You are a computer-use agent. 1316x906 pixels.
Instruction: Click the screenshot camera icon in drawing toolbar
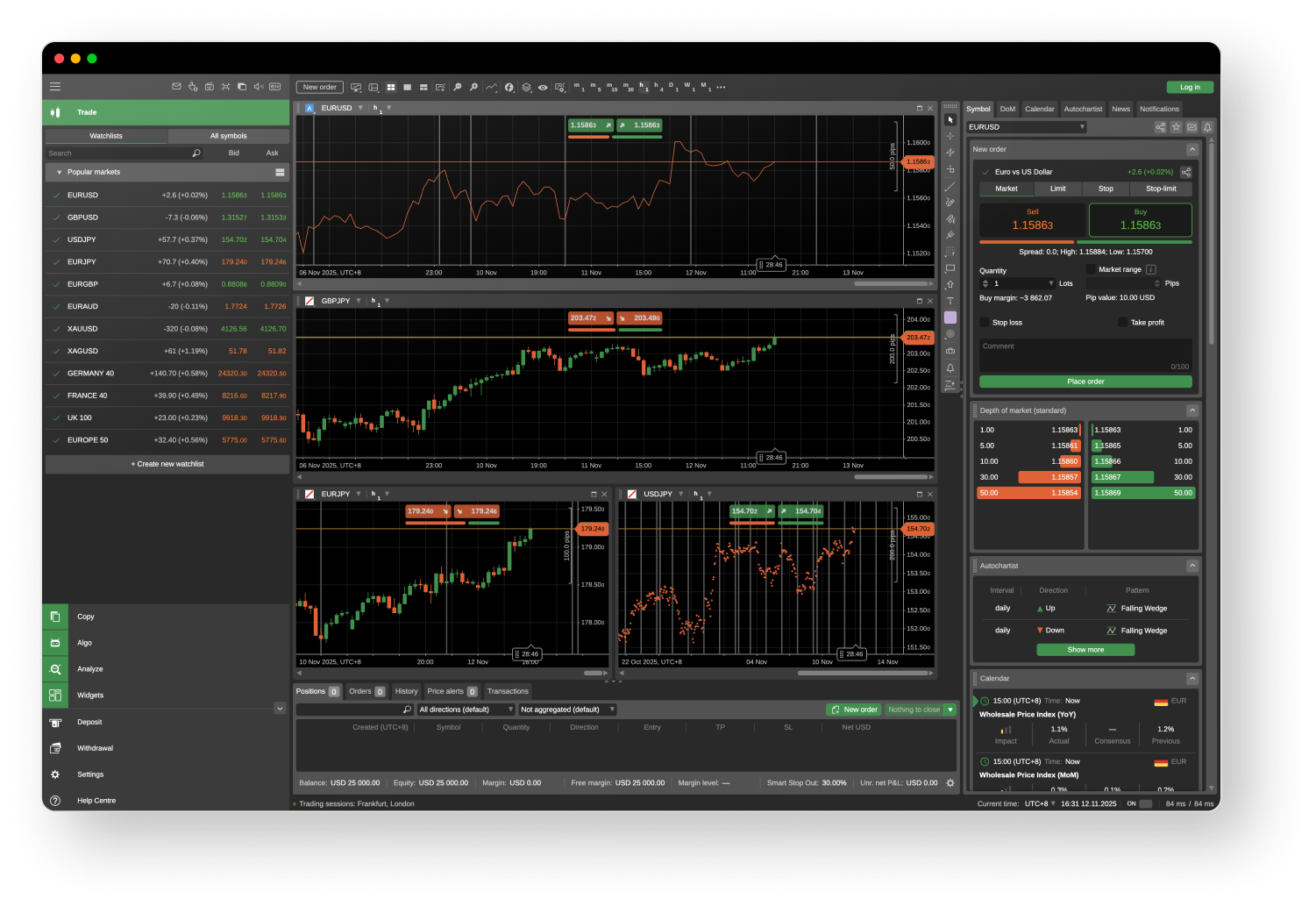pyautogui.click(x=950, y=351)
